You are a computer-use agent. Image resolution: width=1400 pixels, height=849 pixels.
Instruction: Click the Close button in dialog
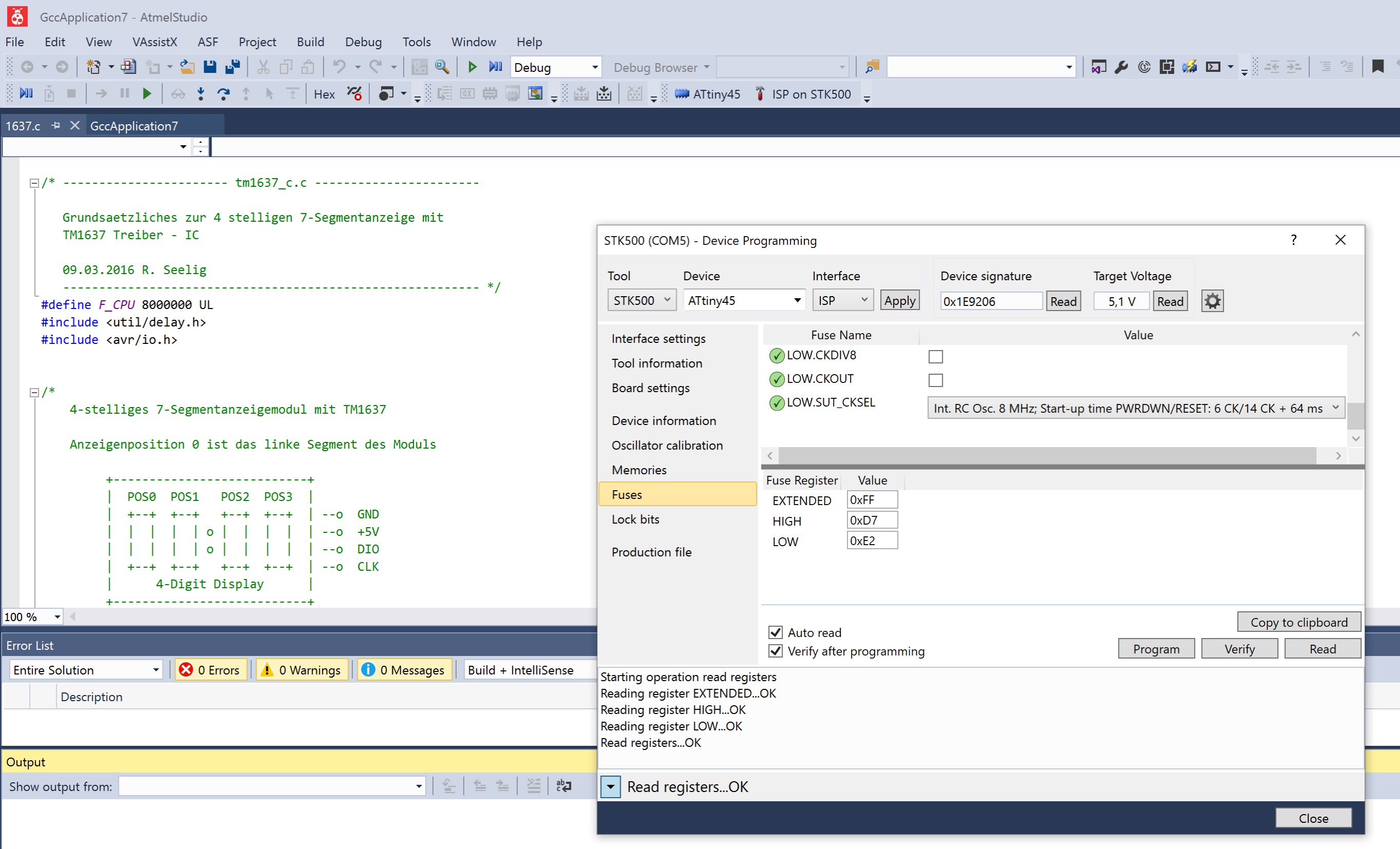(x=1313, y=818)
